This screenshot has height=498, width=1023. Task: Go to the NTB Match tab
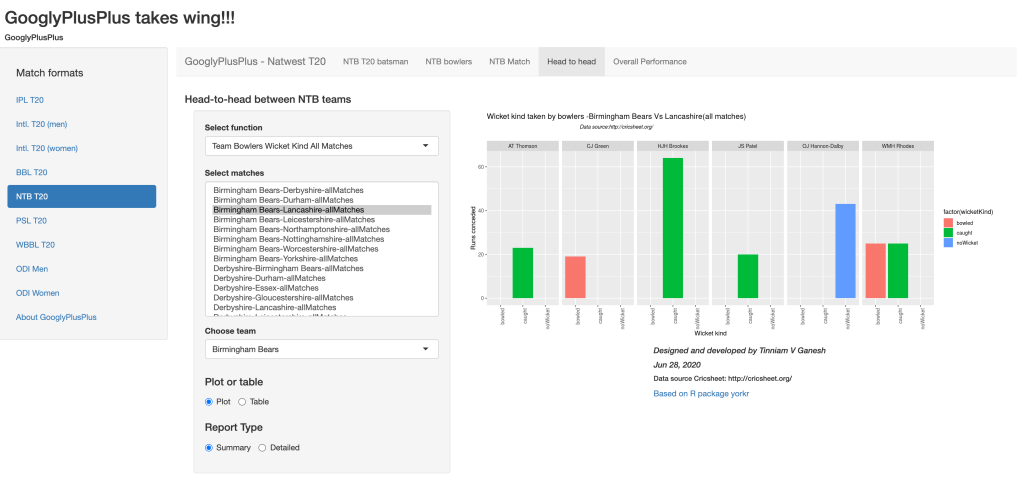[x=509, y=61]
